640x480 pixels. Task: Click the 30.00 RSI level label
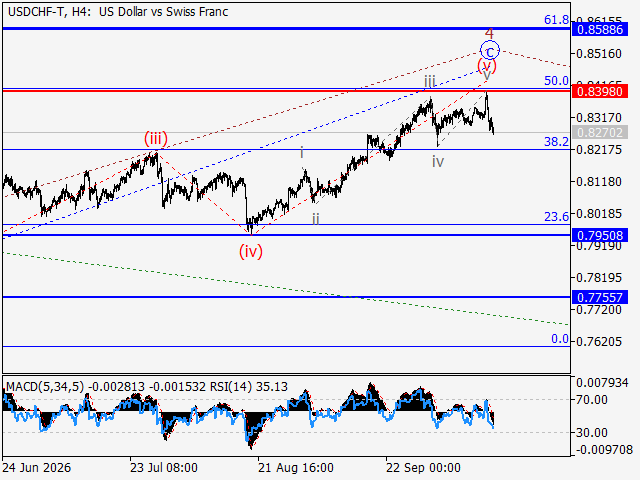591,432
